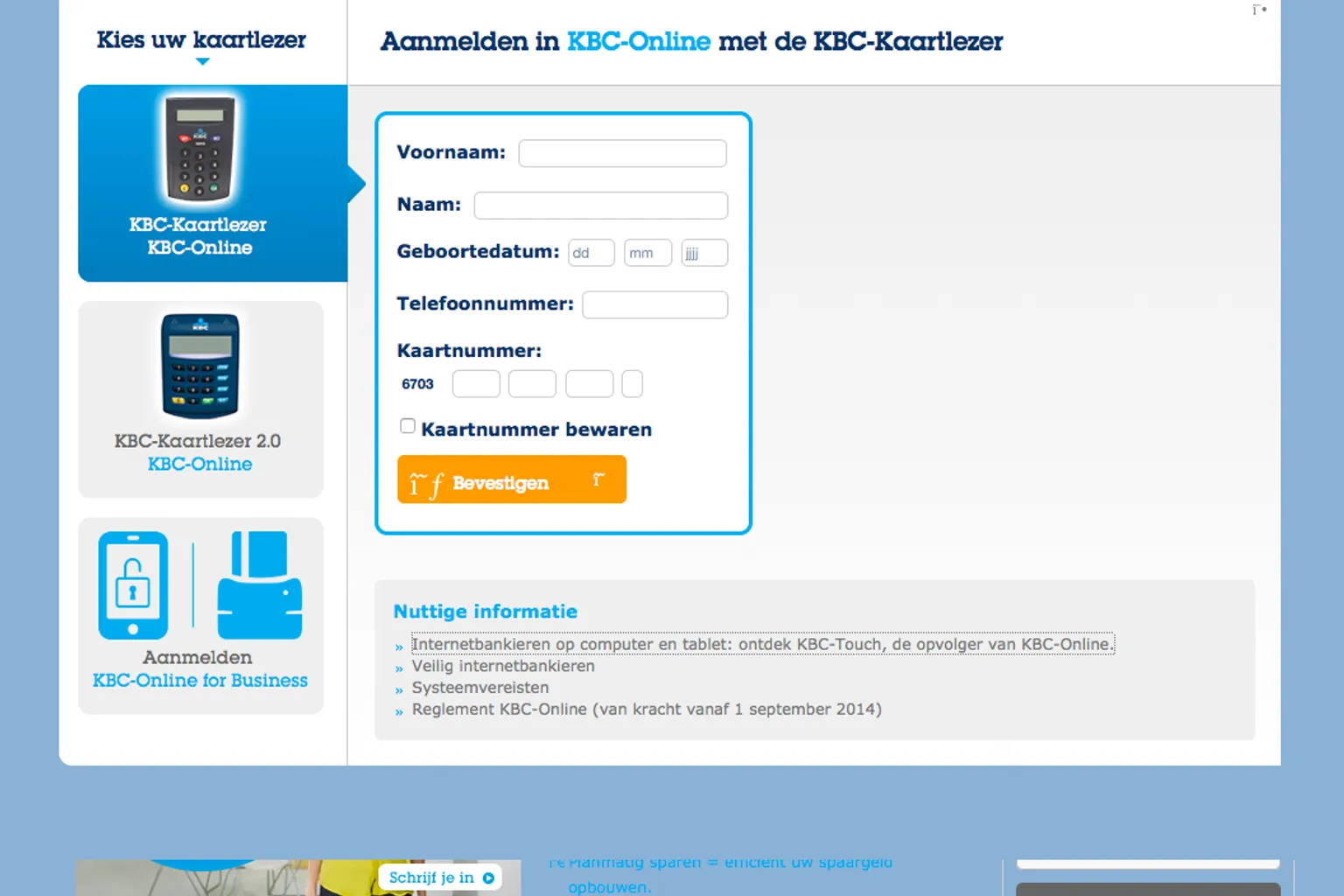Viewport: 1344px width, 896px height.
Task: Click the Schrijf je in button
Action: [x=440, y=878]
